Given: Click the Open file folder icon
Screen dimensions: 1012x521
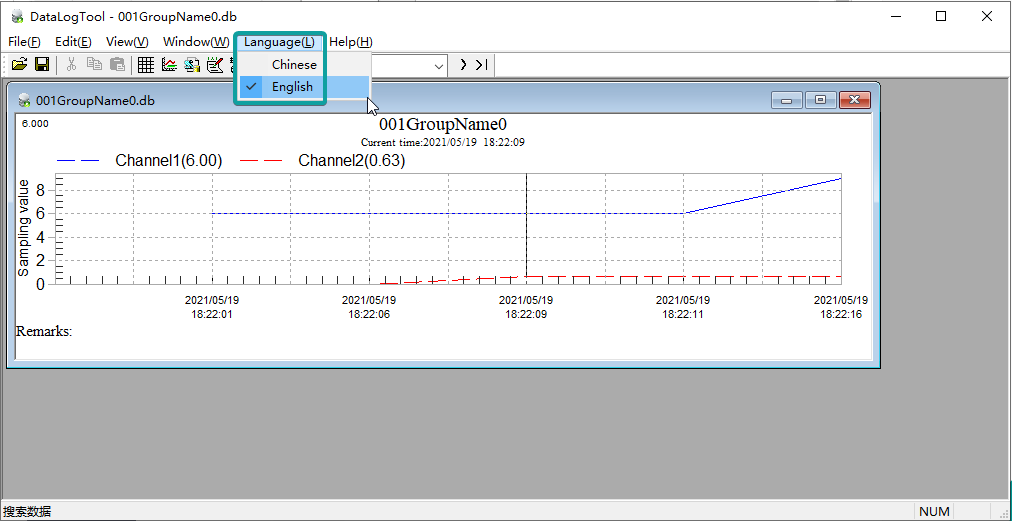Looking at the screenshot, I should (19, 65).
